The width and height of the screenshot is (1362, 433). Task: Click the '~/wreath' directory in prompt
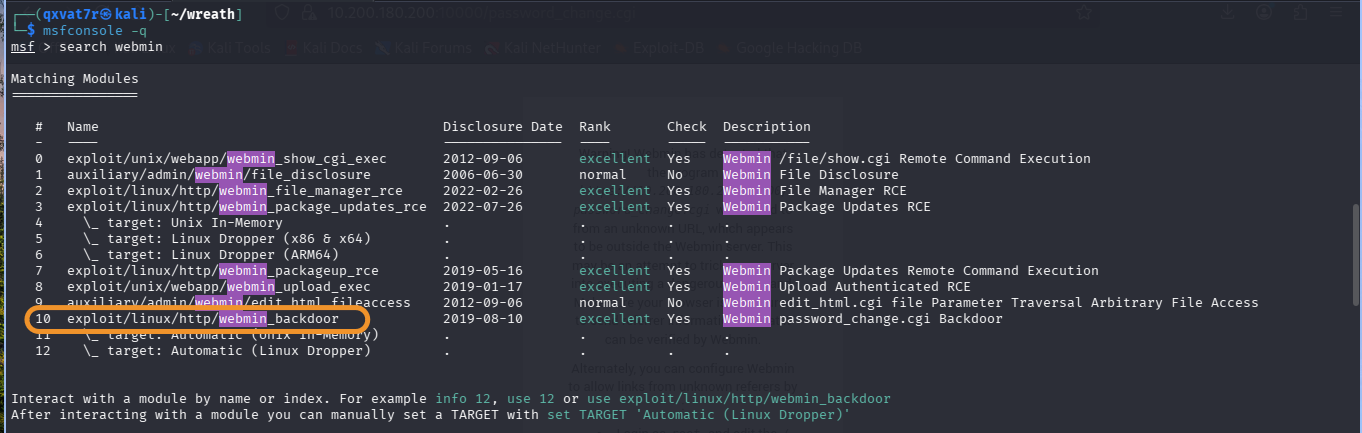tap(204, 15)
